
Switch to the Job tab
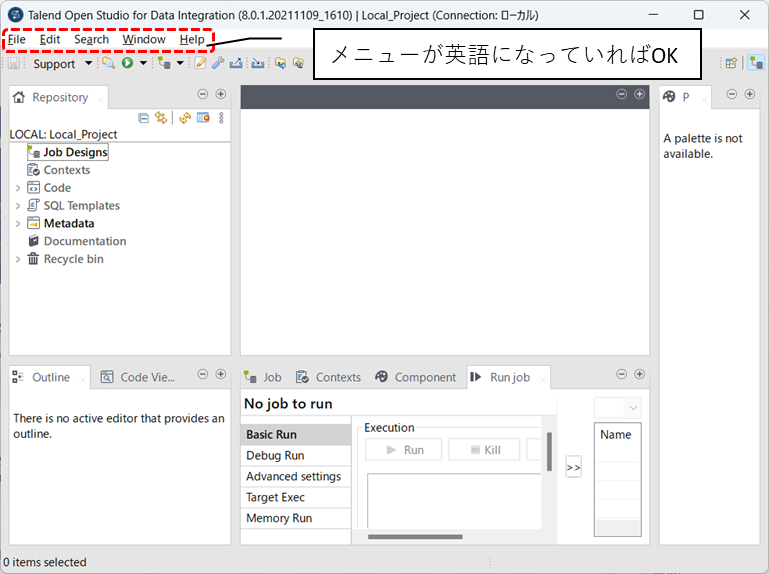(x=263, y=377)
